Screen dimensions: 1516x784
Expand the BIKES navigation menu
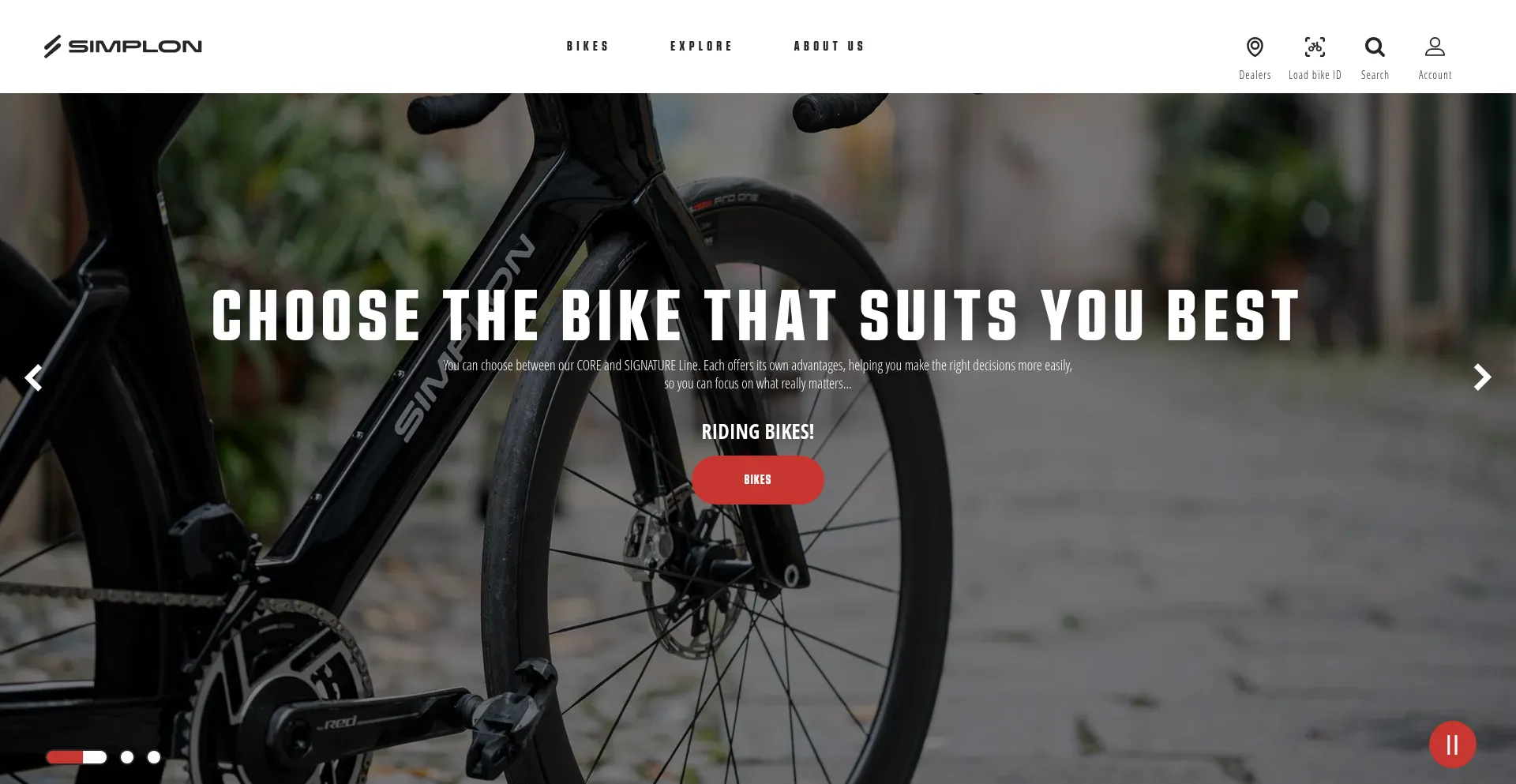click(x=588, y=47)
